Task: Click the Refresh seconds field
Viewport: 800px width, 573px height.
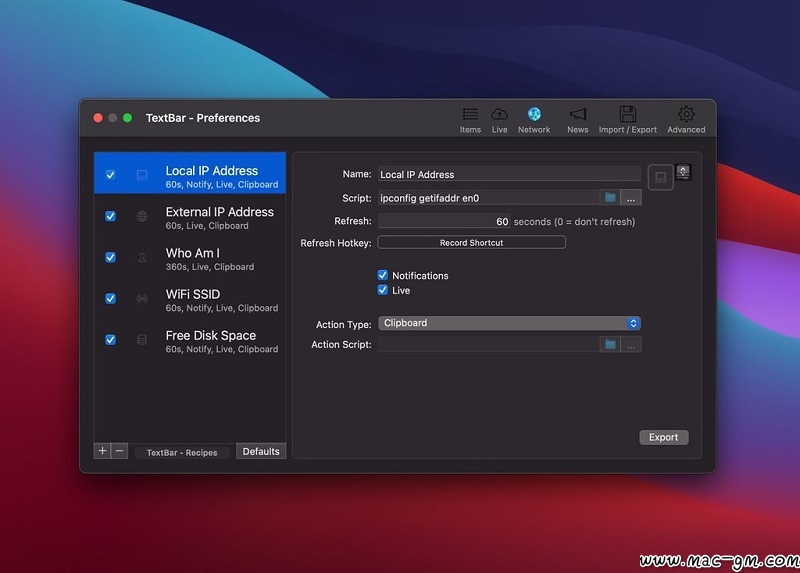Action: pos(444,221)
